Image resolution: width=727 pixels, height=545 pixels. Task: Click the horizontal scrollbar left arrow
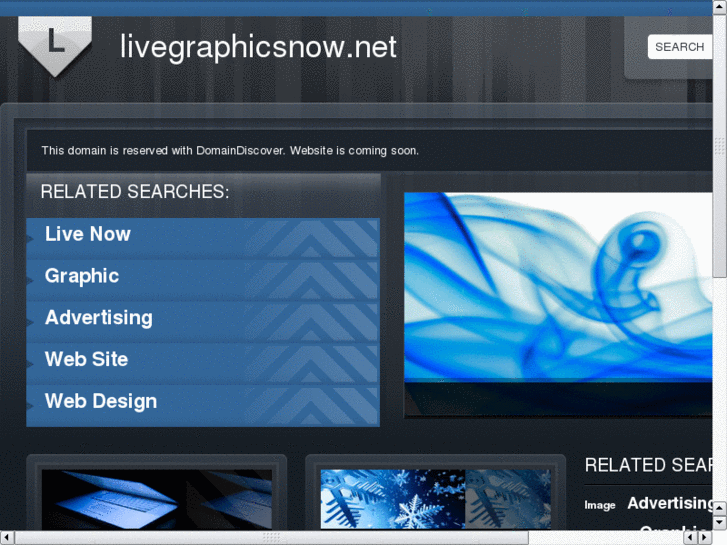(x=6, y=538)
